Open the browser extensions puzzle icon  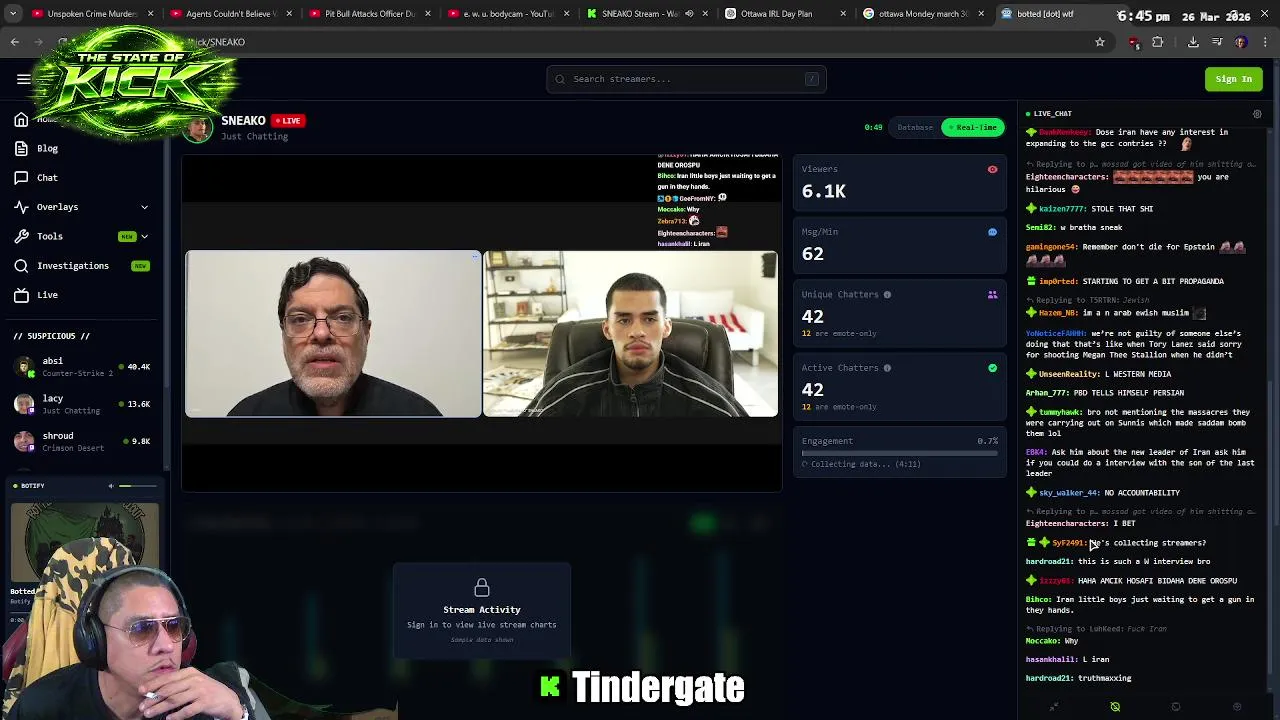coord(1158,42)
